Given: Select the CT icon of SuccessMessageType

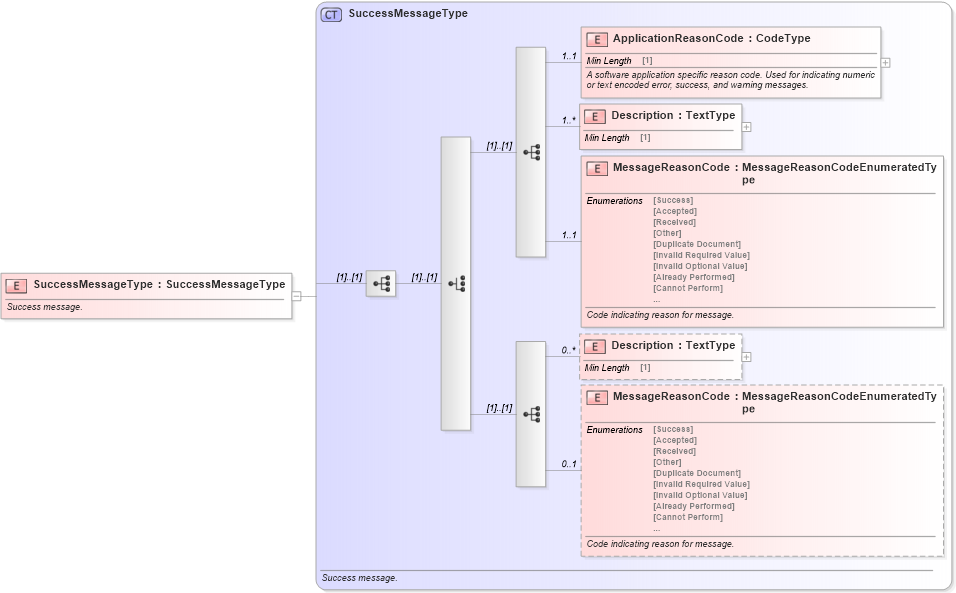Looking at the screenshot, I should pyautogui.click(x=332, y=14).
